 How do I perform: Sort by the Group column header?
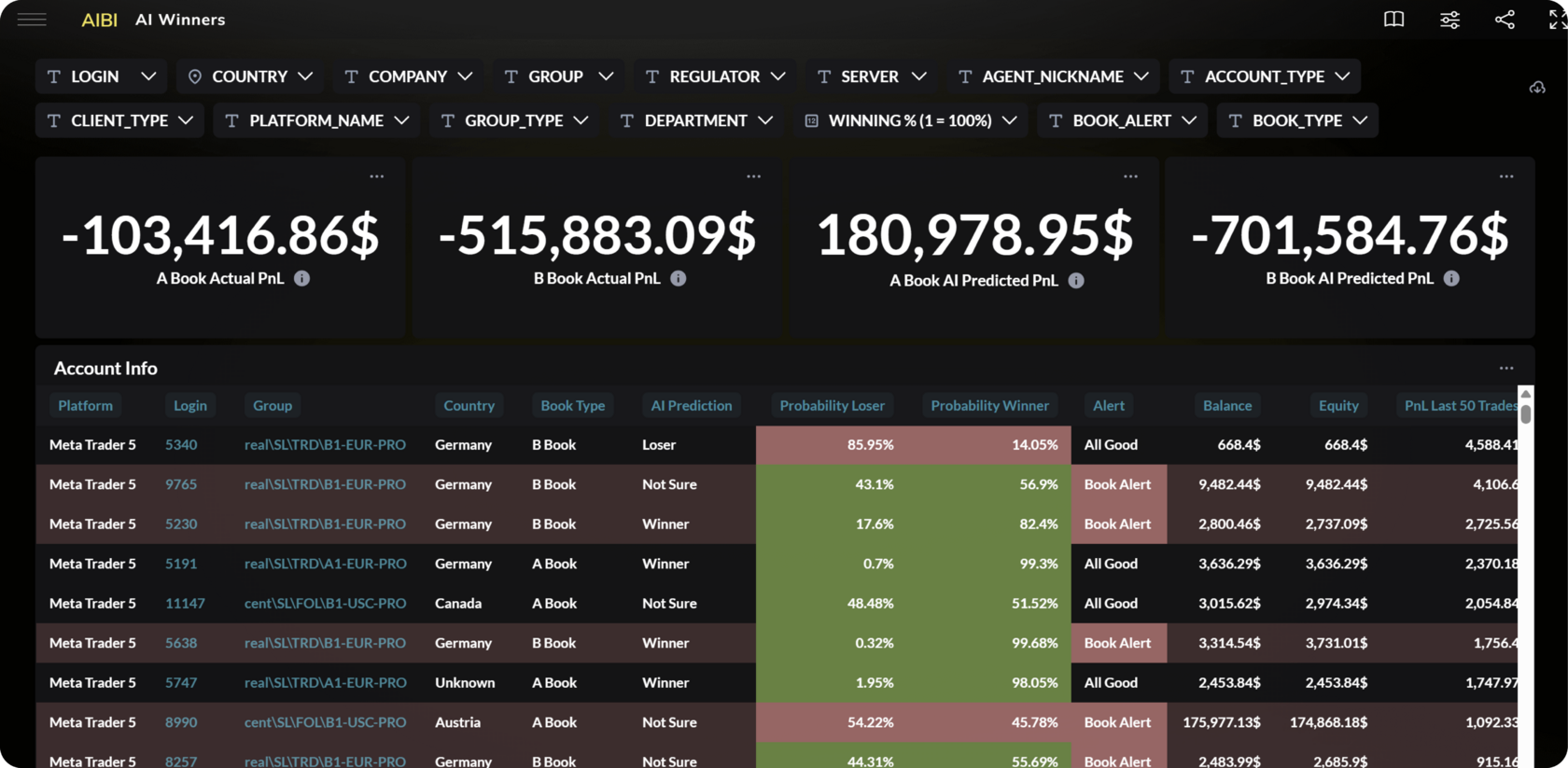tap(273, 406)
